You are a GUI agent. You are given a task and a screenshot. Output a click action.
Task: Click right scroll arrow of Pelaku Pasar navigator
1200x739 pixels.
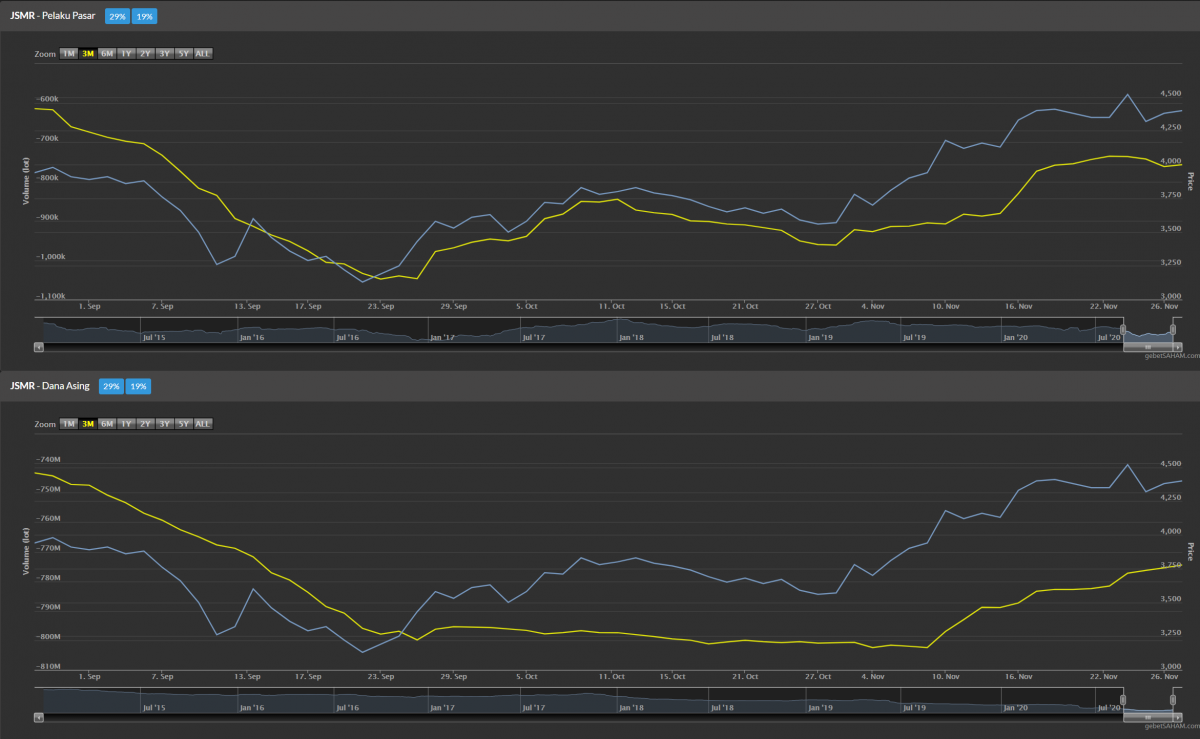(1177, 347)
